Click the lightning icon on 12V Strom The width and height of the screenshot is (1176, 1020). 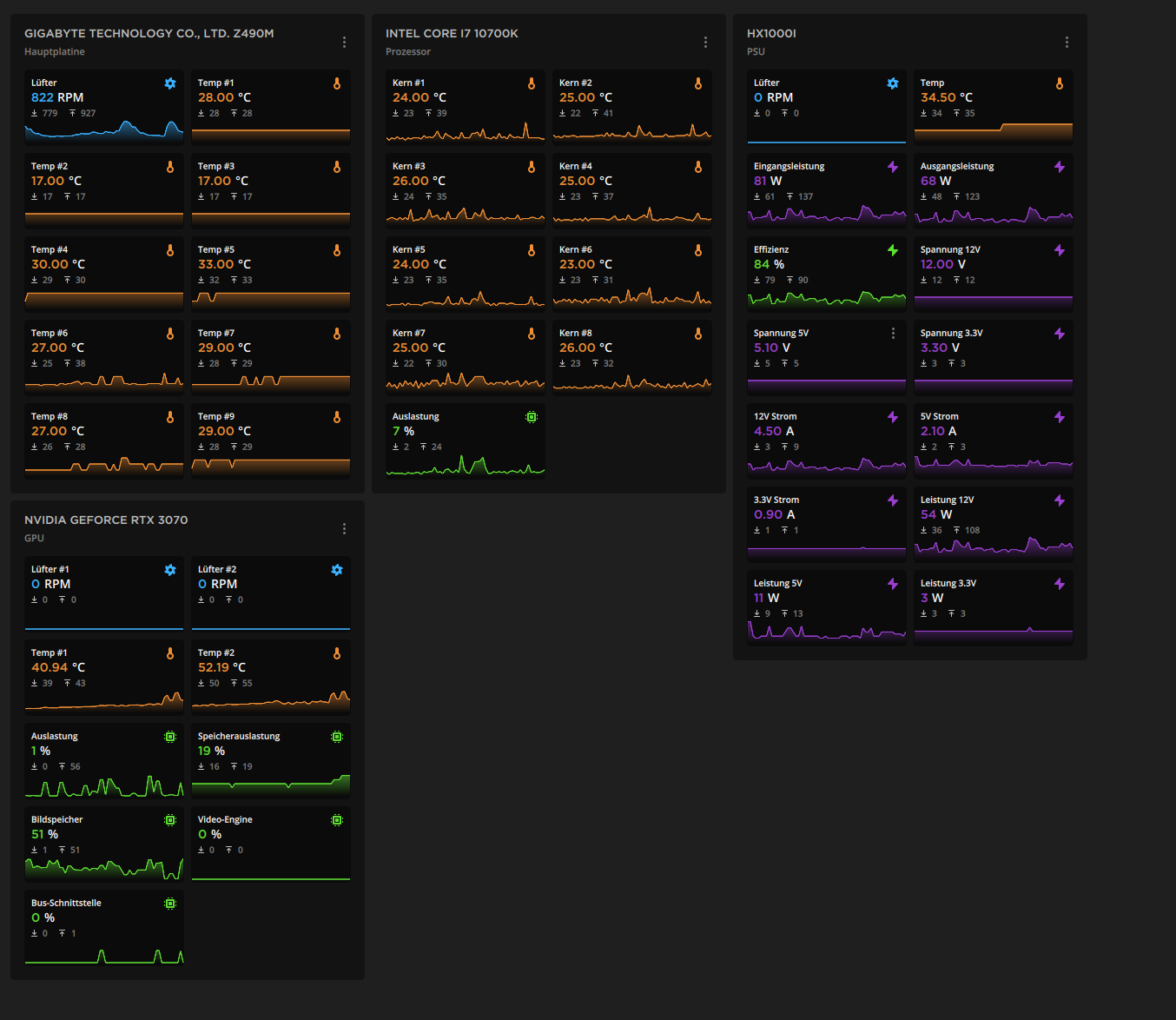[x=893, y=417]
